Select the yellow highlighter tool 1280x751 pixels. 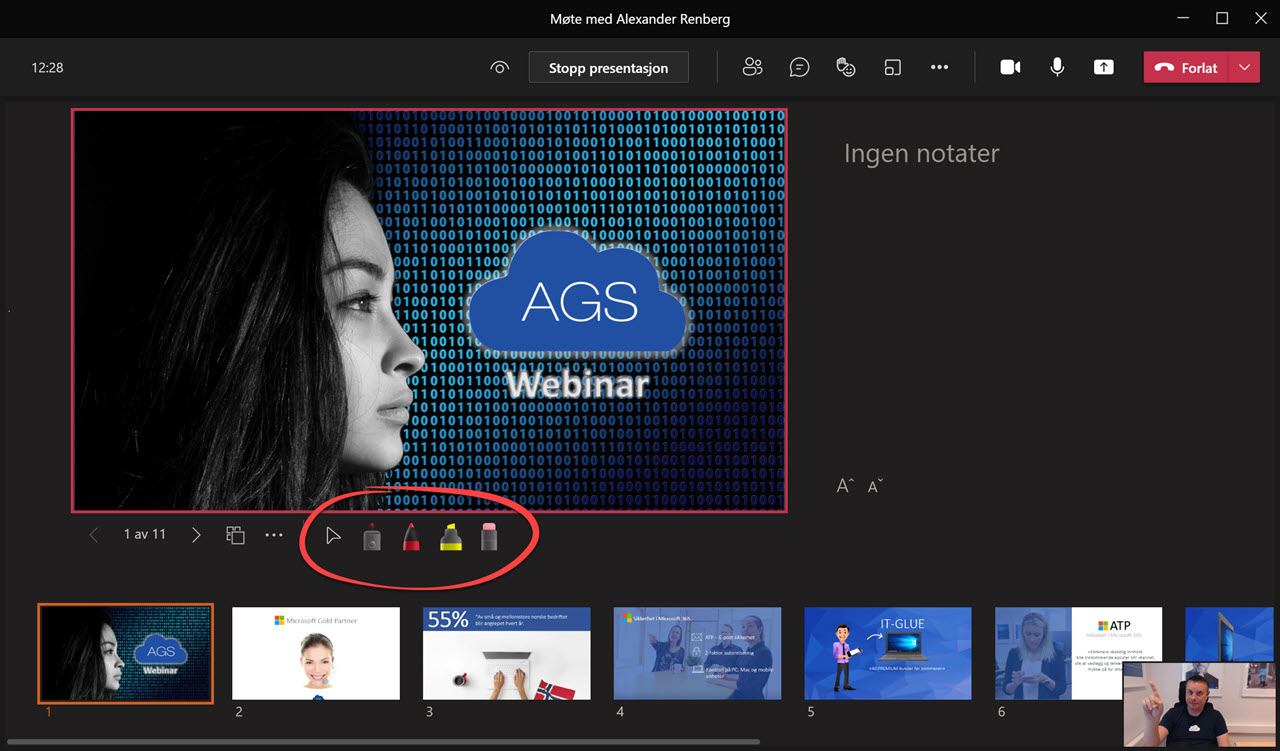click(450, 536)
